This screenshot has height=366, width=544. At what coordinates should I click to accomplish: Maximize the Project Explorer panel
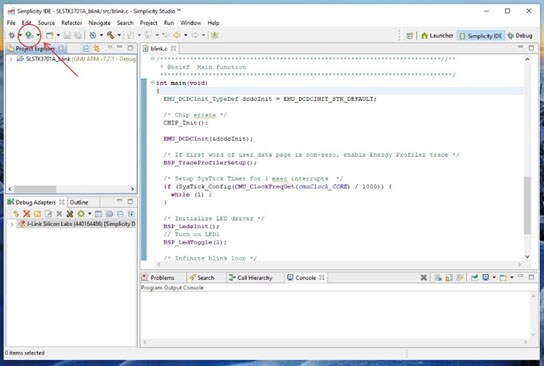pos(130,48)
